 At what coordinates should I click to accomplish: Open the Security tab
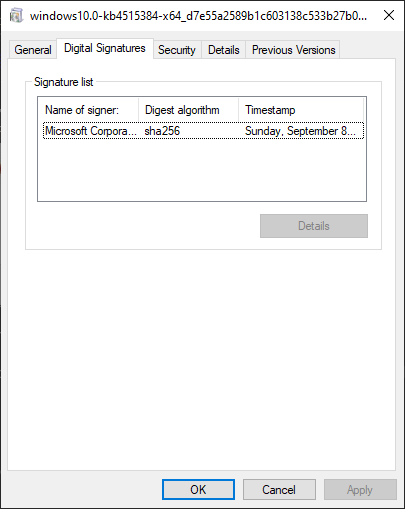(177, 50)
